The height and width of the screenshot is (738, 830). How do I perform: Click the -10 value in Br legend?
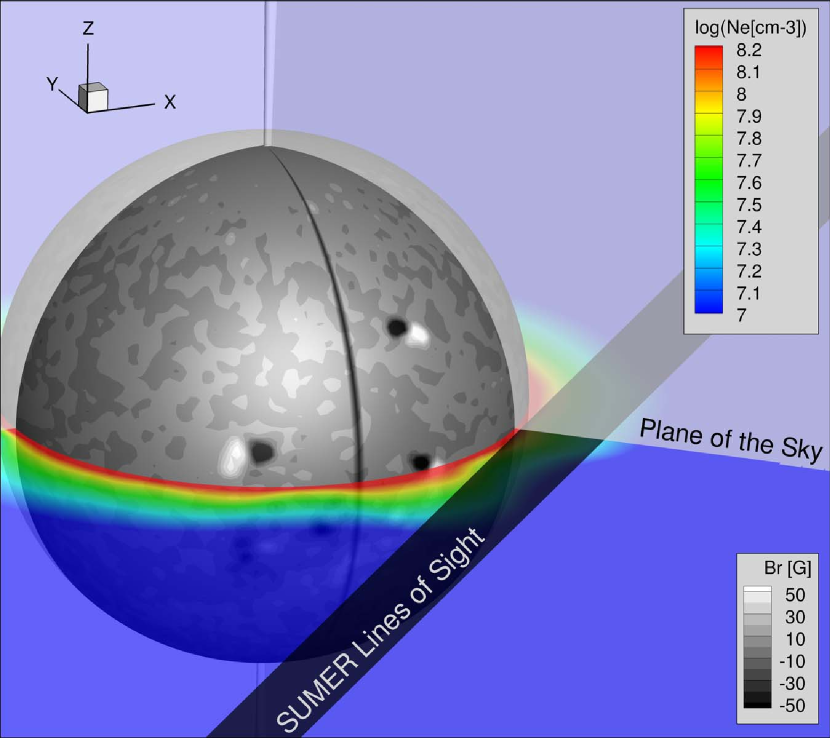[792, 661]
